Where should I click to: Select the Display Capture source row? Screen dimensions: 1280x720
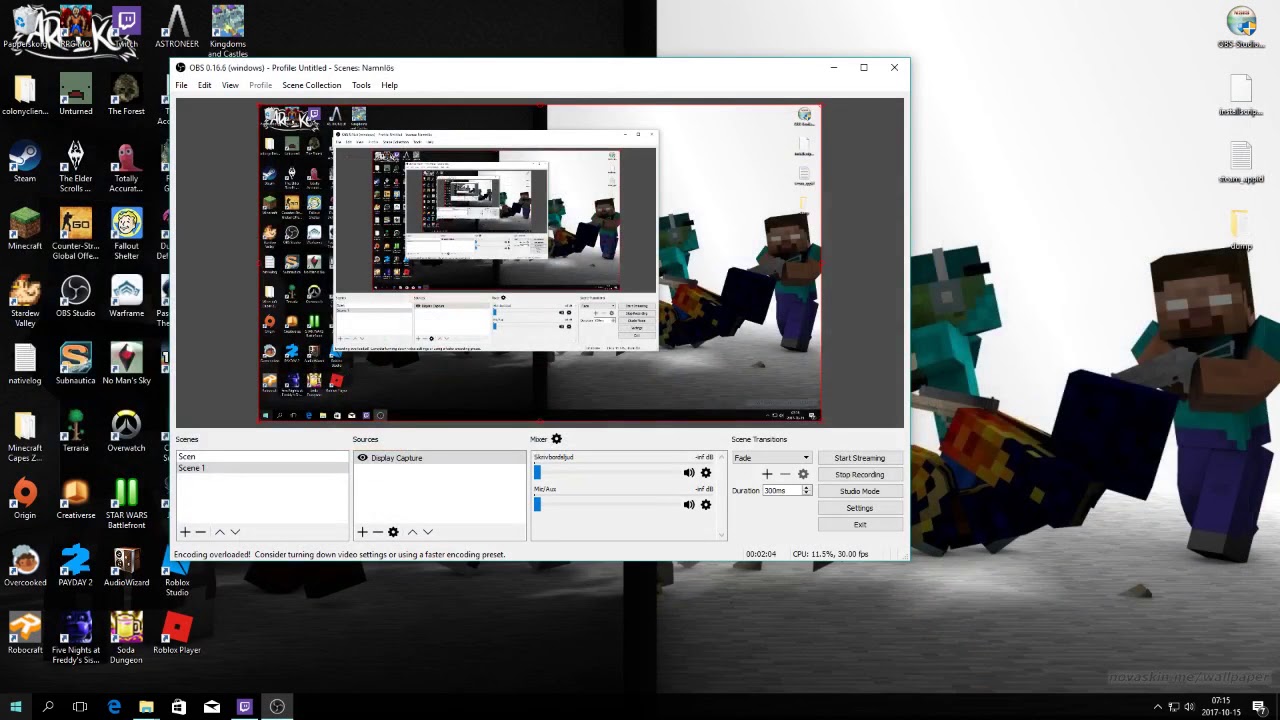[440, 458]
